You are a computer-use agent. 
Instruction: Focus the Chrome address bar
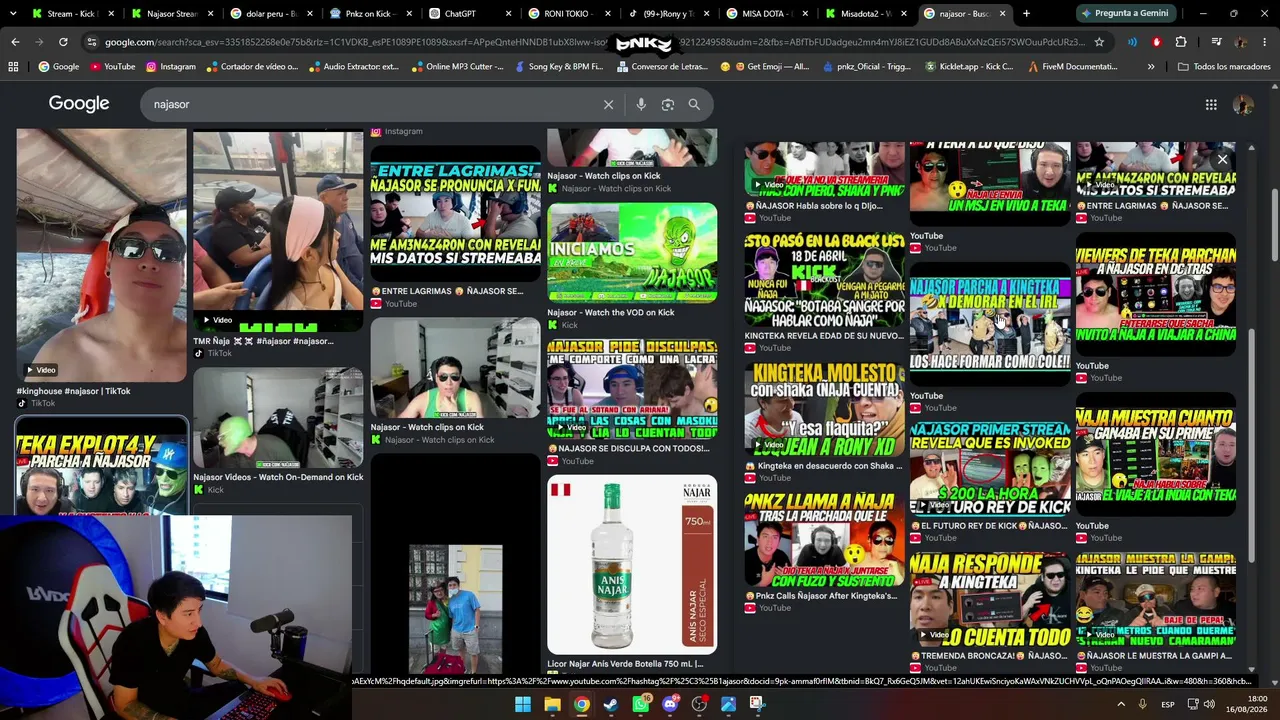click(595, 42)
